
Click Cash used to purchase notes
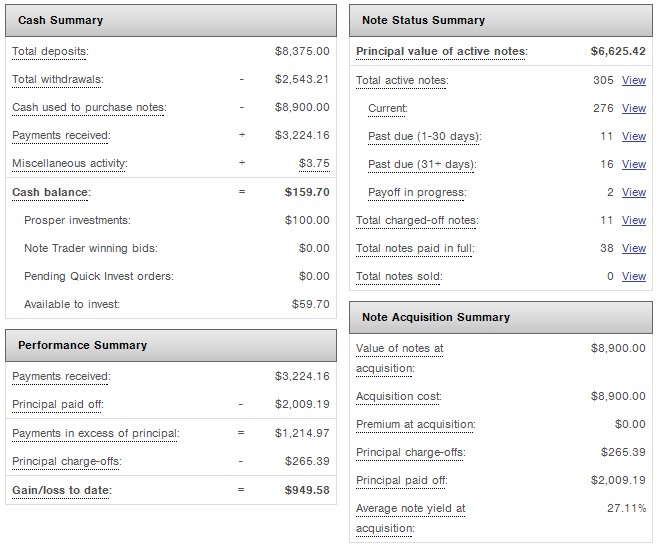pos(89,107)
